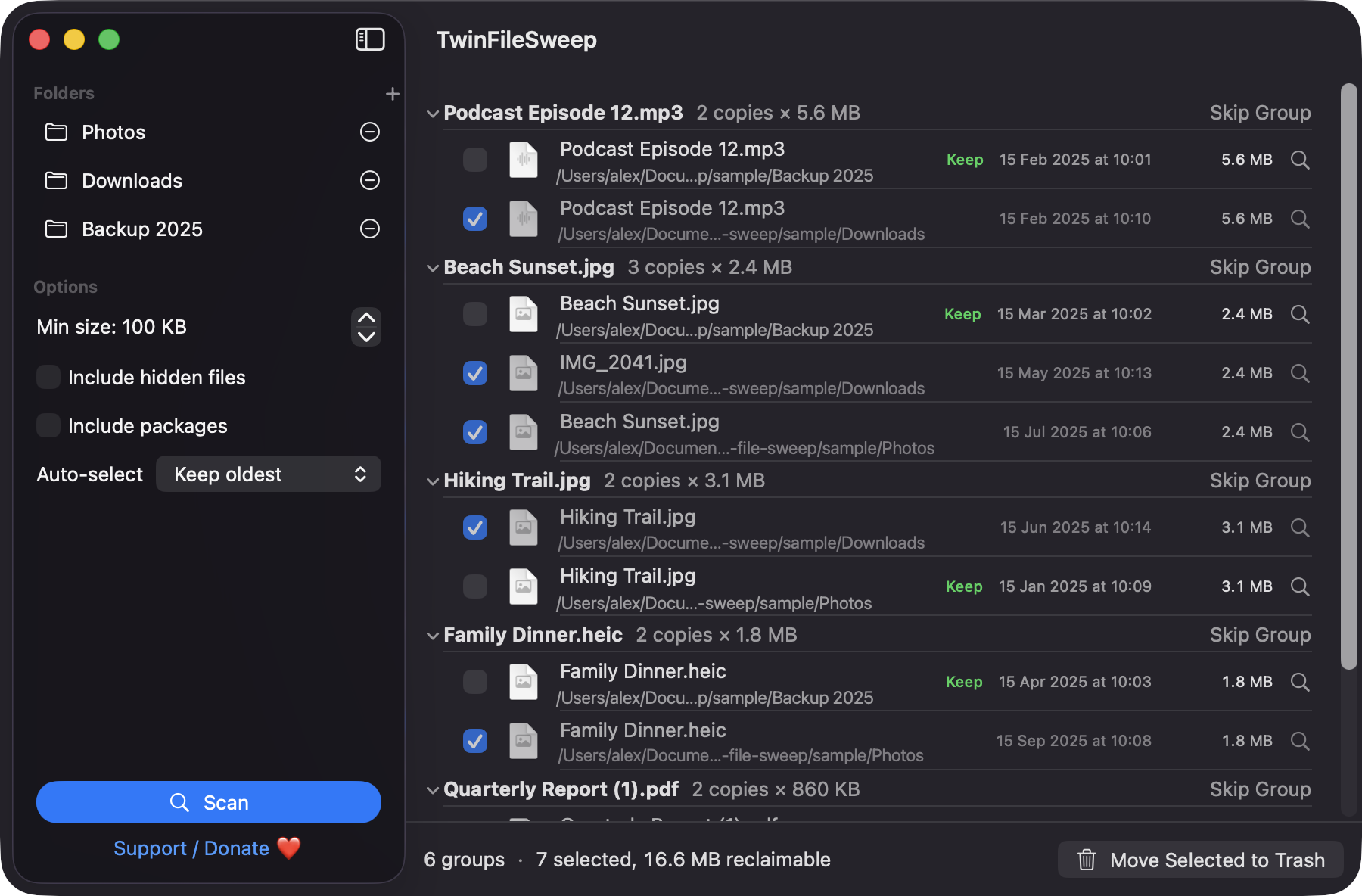Skip Group for Hiking Trail.jpg

(x=1260, y=481)
